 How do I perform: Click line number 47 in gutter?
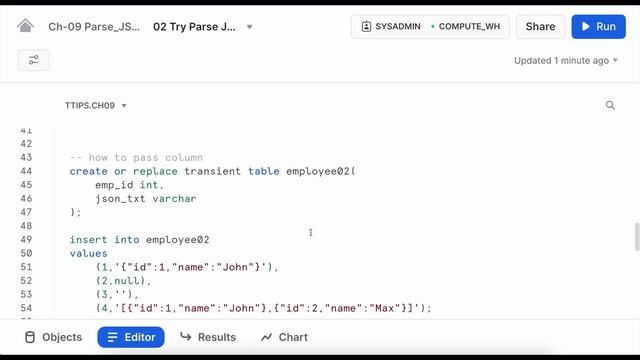(26, 212)
